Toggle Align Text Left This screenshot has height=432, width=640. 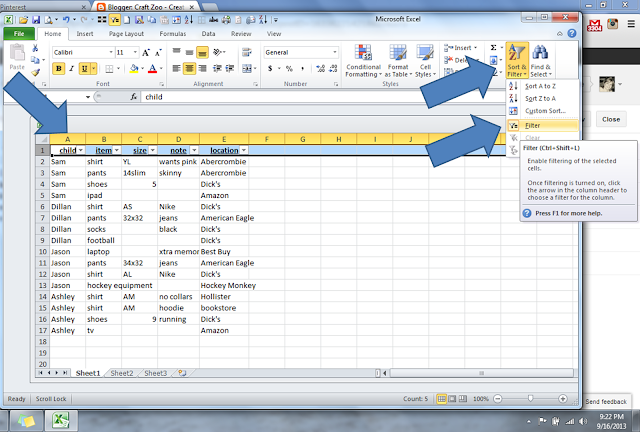(176, 68)
